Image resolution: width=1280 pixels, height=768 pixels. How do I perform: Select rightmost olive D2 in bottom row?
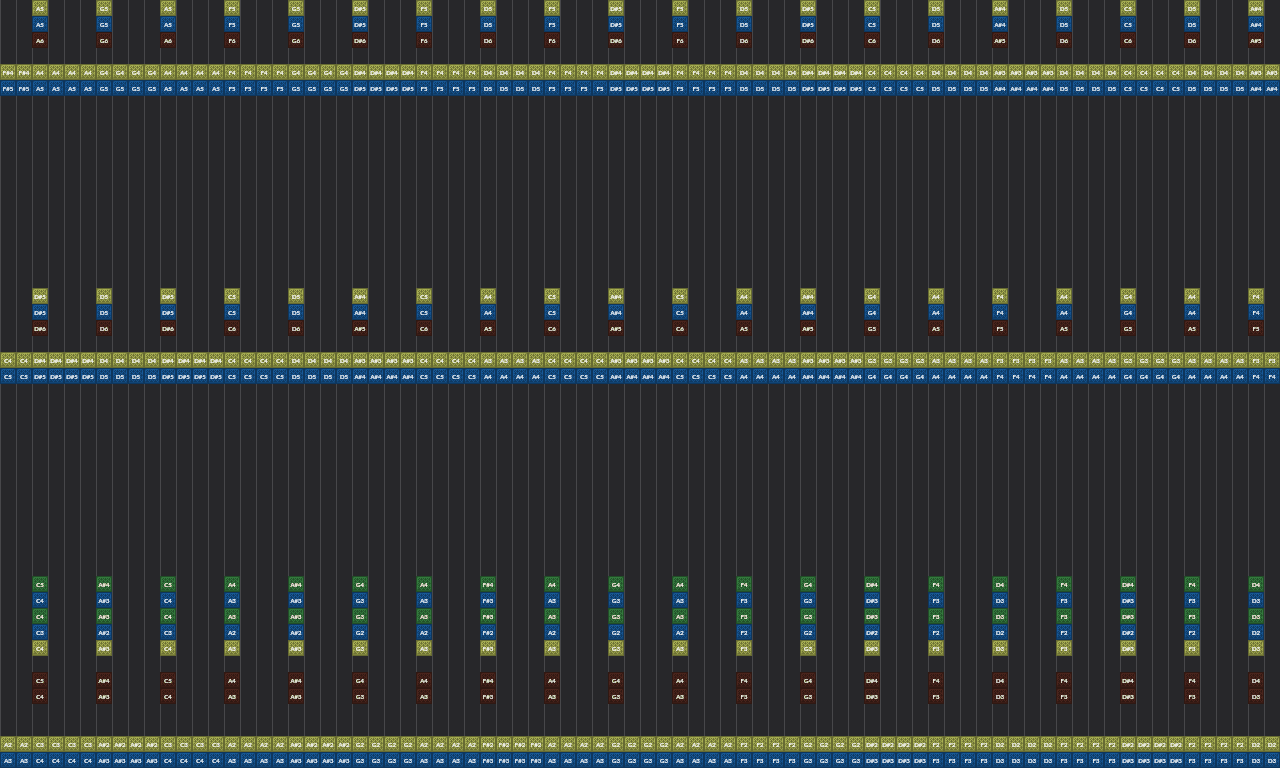pos(1272,744)
